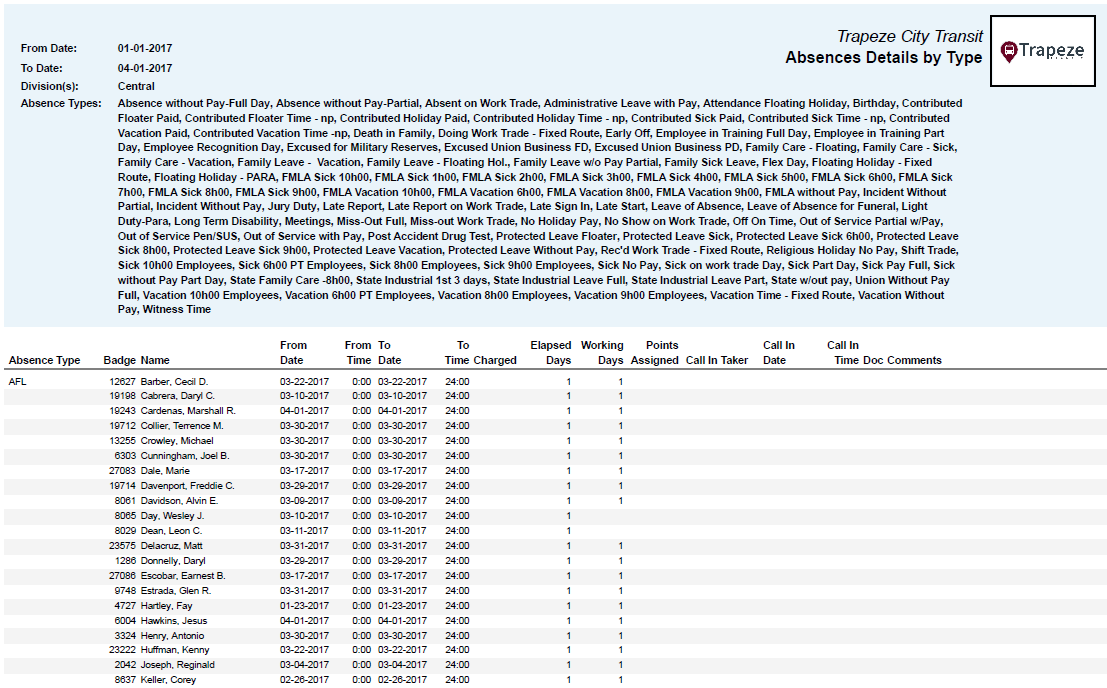Select the Central division value
The width and height of the screenshot is (1107, 688).
tap(136, 86)
